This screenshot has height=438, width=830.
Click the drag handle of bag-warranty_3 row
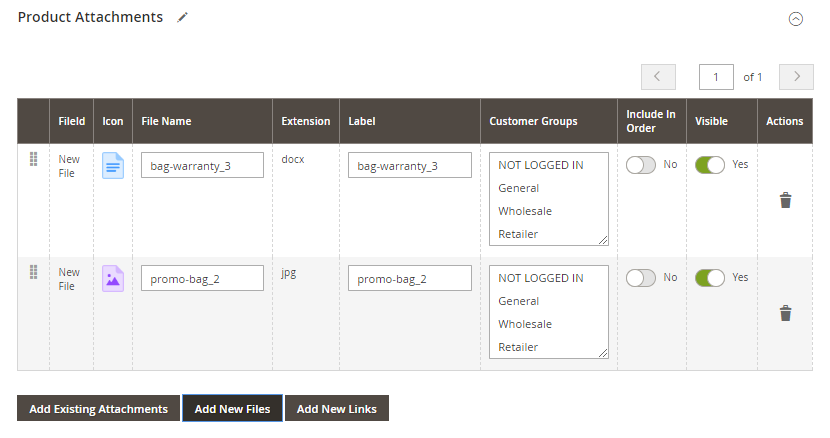[x=33, y=159]
